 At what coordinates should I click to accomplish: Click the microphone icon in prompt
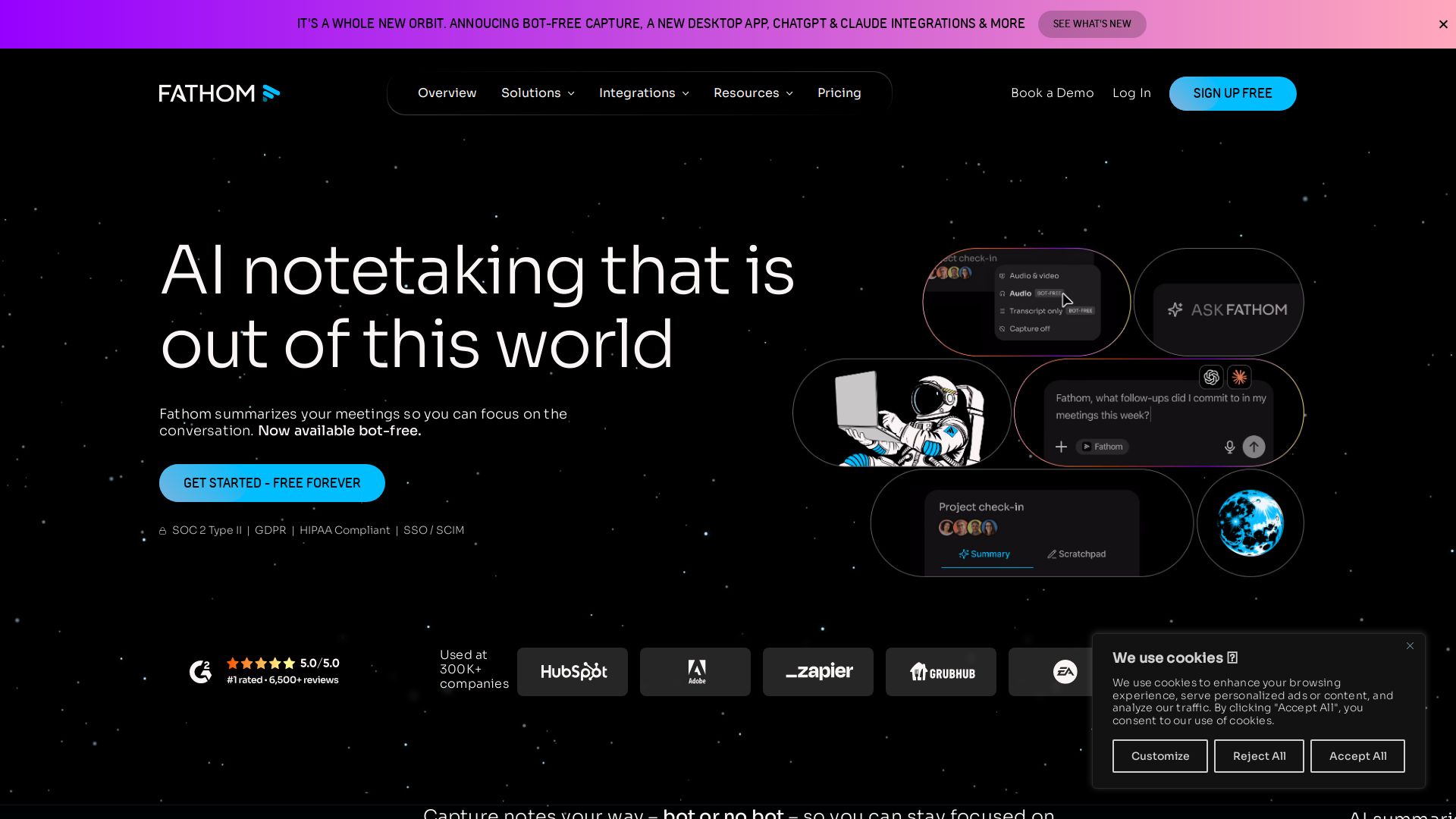pos(1230,447)
